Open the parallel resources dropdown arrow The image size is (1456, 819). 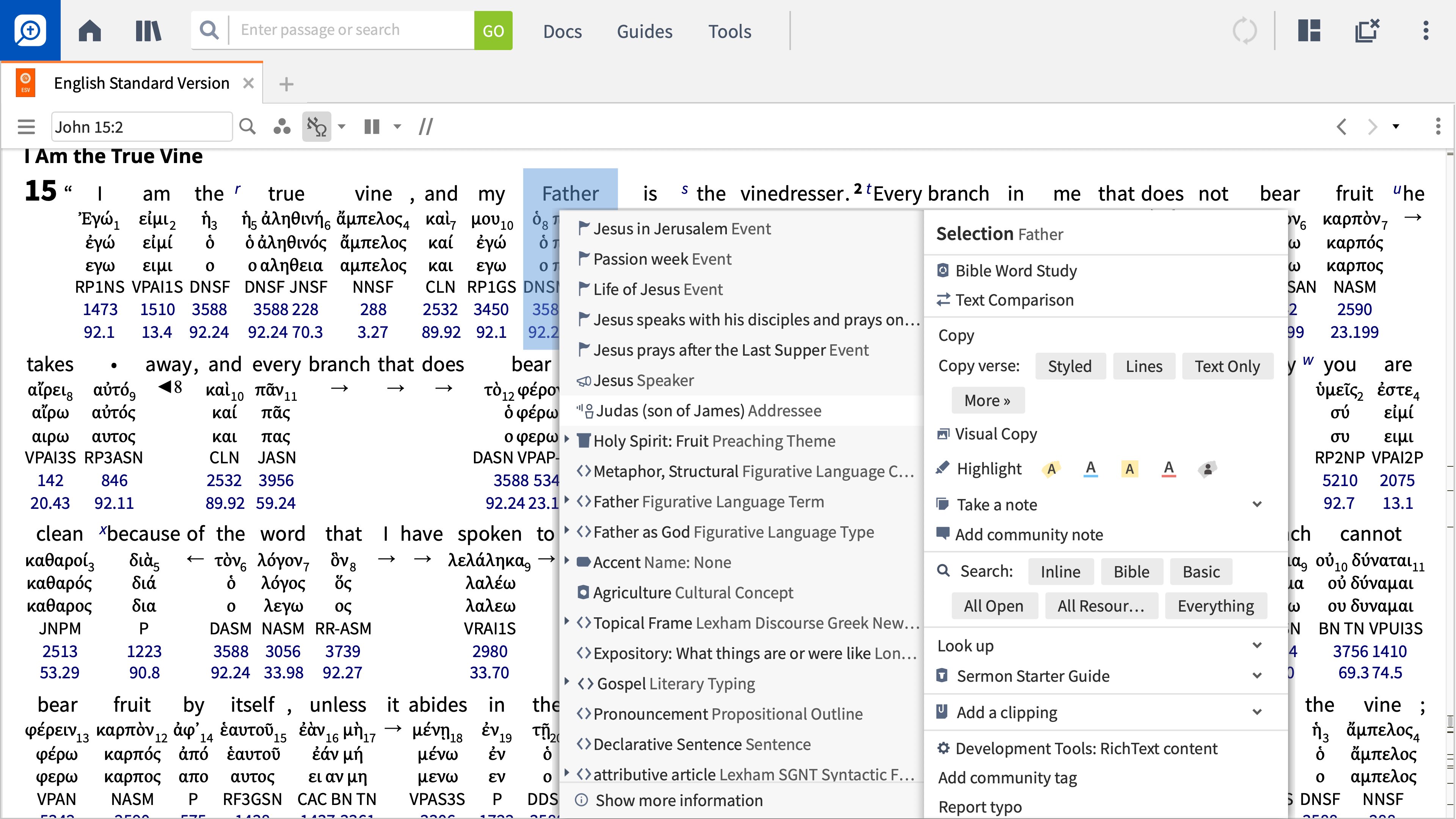[397, 127]
